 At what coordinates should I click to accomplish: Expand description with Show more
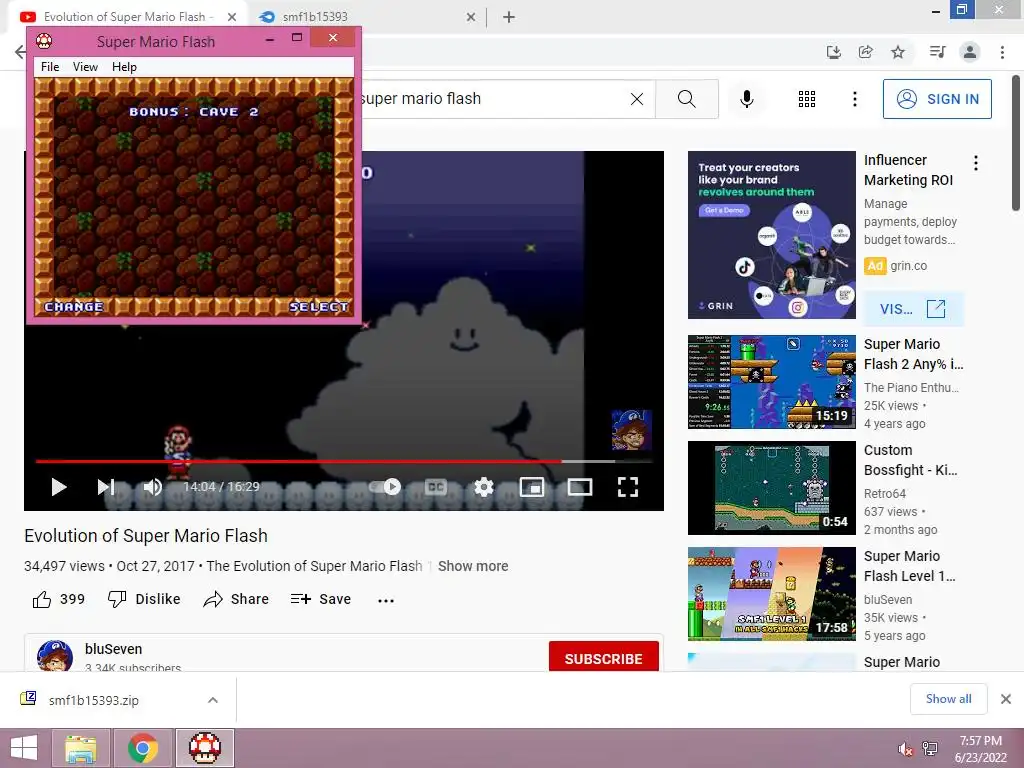(473, 566)
